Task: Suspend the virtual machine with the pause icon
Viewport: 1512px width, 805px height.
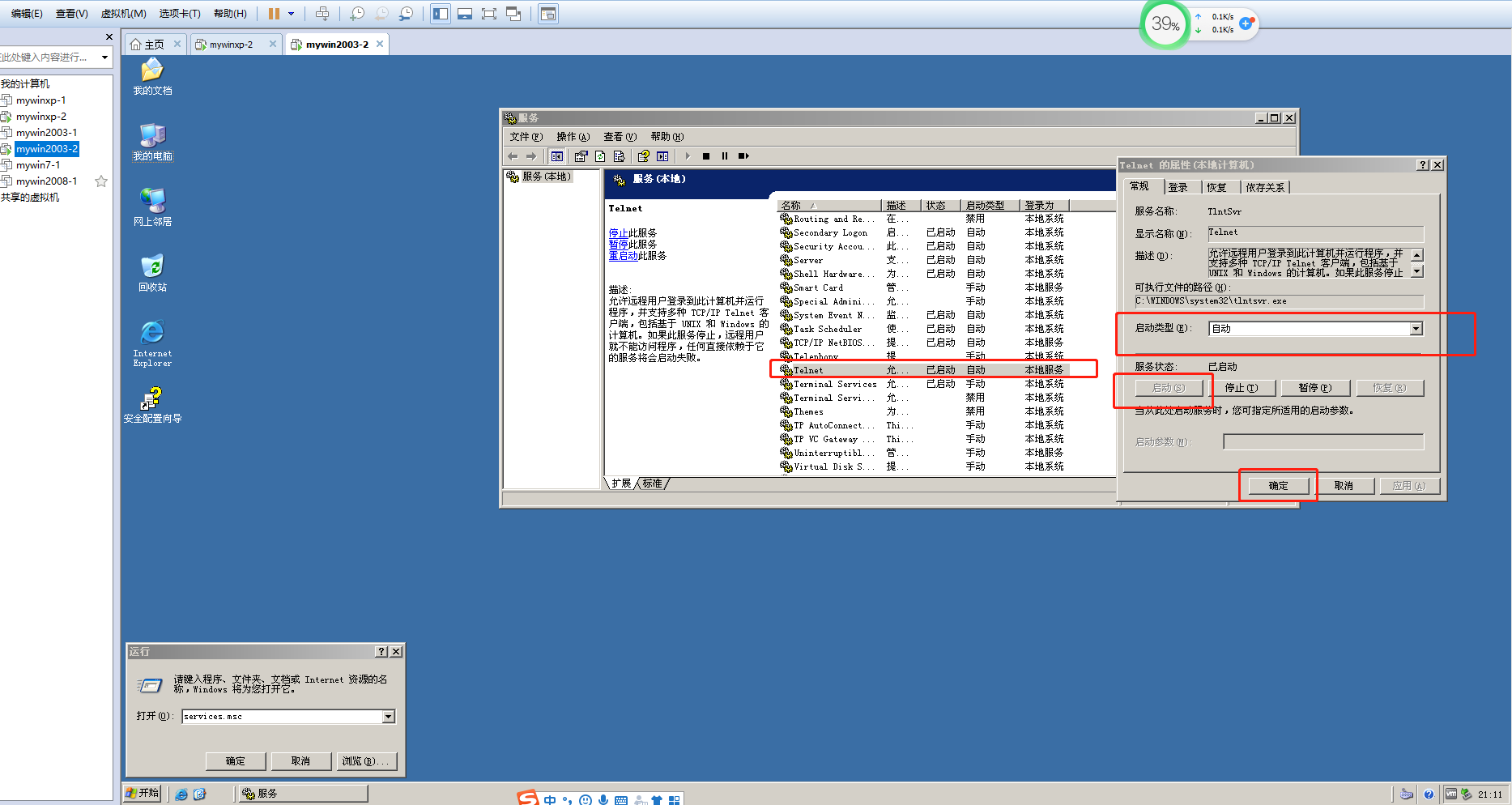Action: click(x=275, y=13)
